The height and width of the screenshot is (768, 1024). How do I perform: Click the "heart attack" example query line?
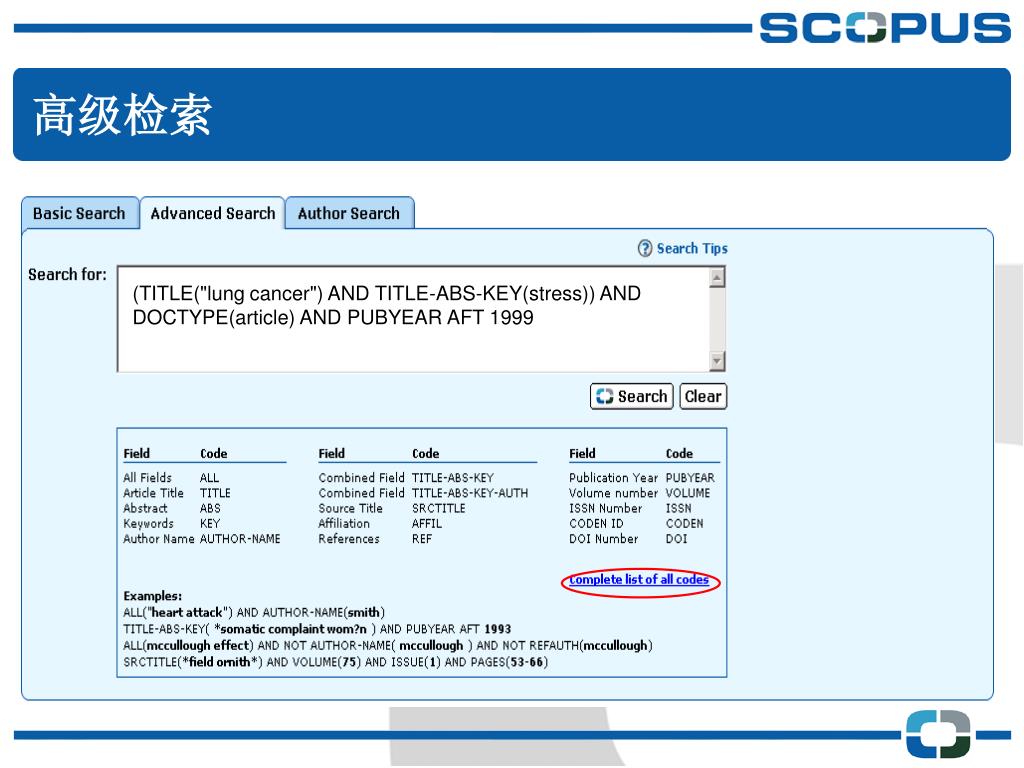pos(253,613)
